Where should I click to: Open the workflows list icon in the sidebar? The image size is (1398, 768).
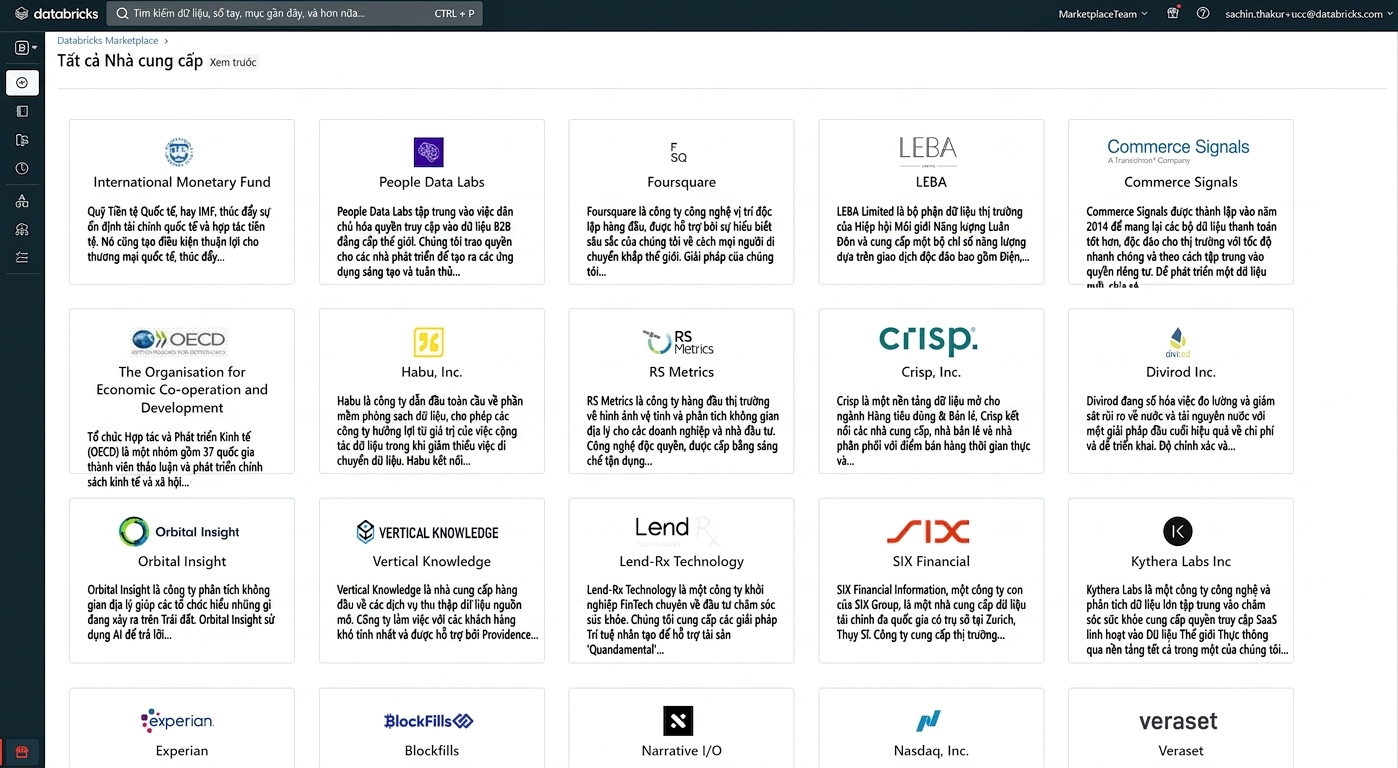click(22, 257)
